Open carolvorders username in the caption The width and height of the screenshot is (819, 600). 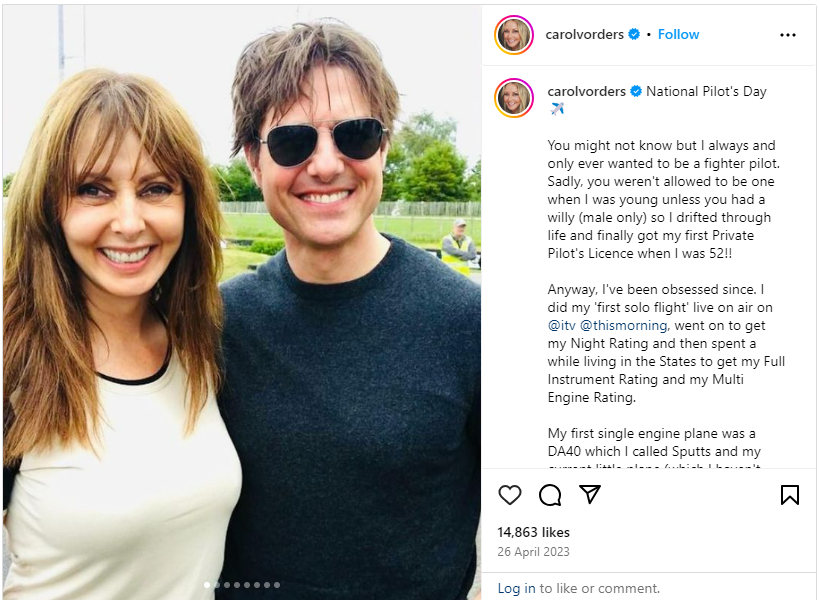click(x=587, y=91)
